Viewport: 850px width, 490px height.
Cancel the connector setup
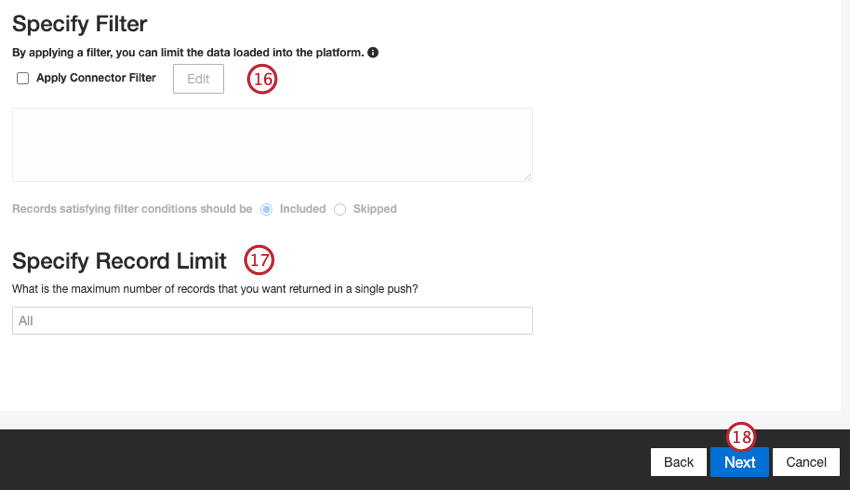tap(806, 462)
